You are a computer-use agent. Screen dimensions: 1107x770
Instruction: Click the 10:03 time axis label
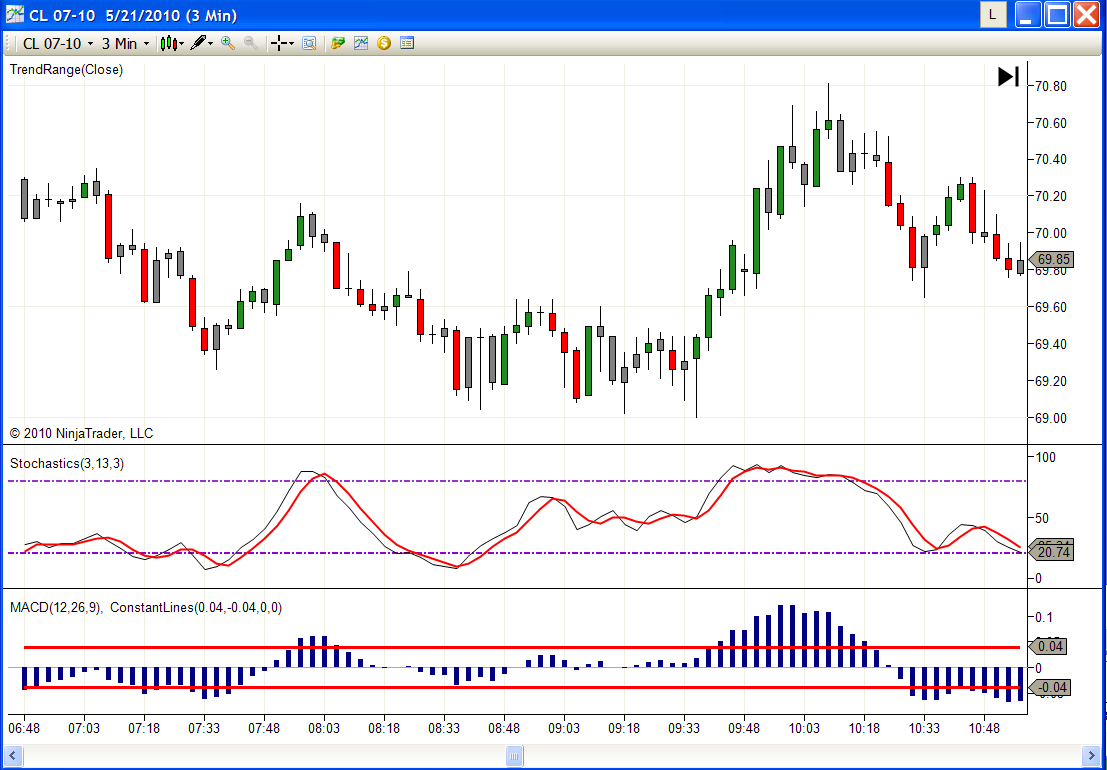(804, 728)
